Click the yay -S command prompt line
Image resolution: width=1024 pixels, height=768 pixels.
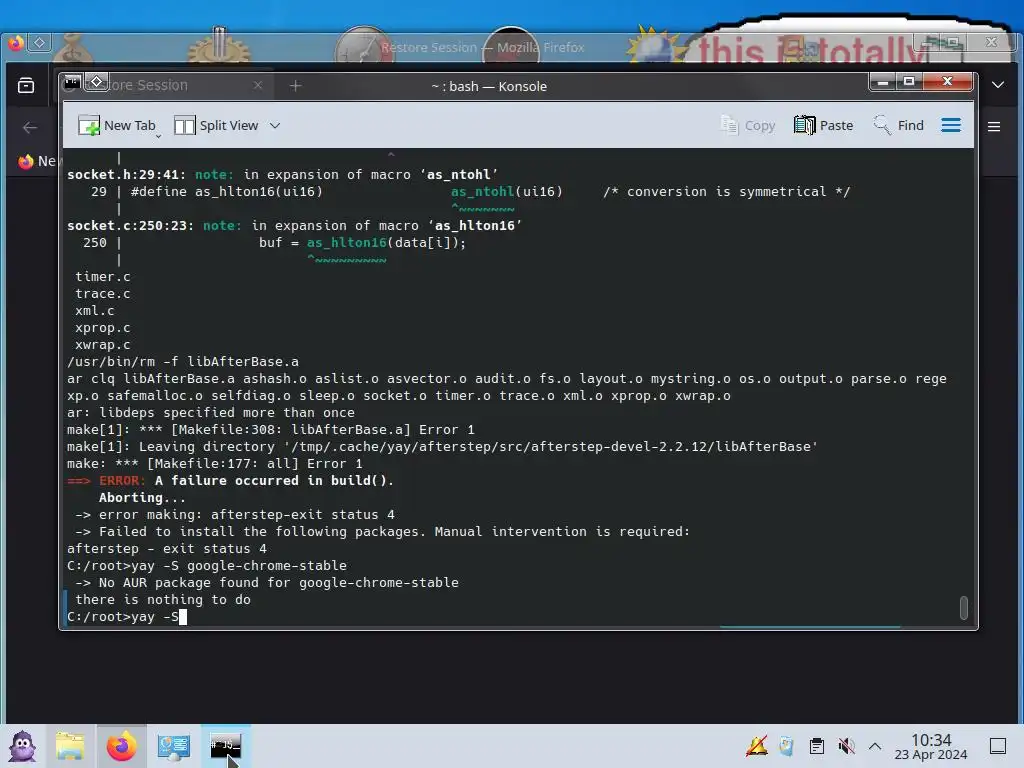point(127,616)
